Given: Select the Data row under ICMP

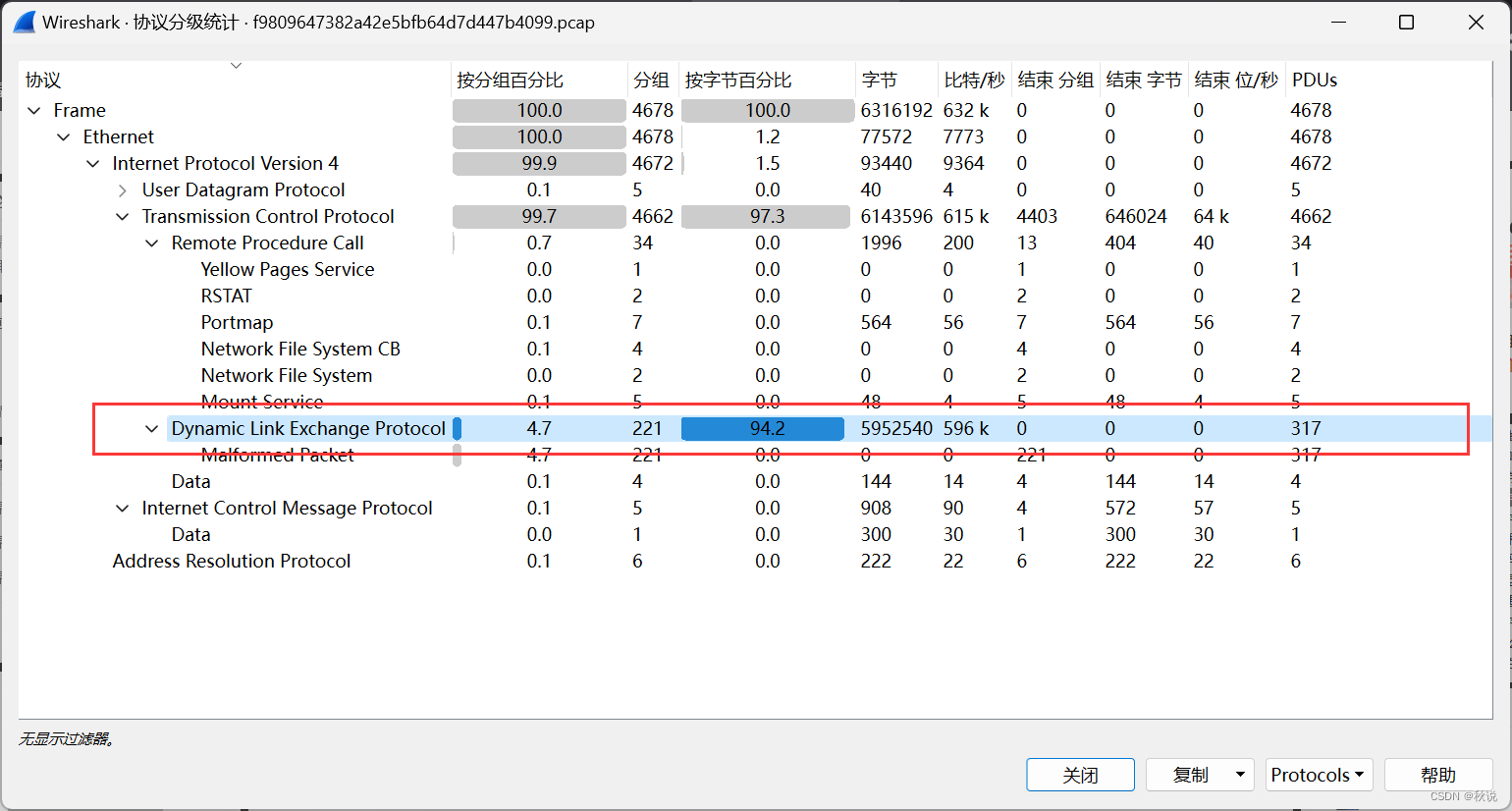Looking at the screenshot, I should point(755,535).
